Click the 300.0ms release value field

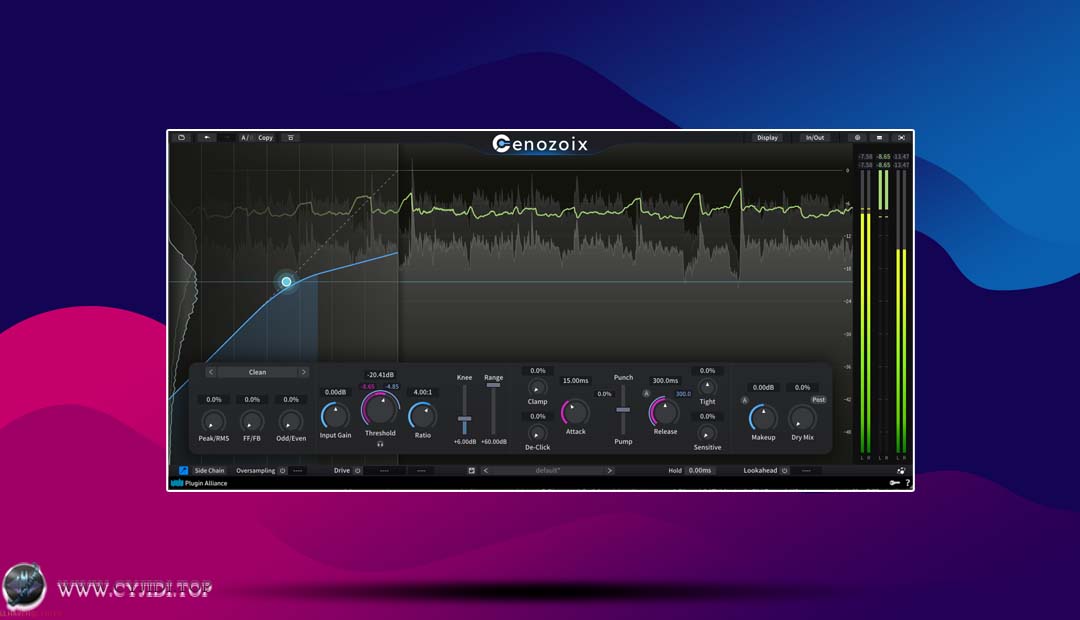coord(665,380)
